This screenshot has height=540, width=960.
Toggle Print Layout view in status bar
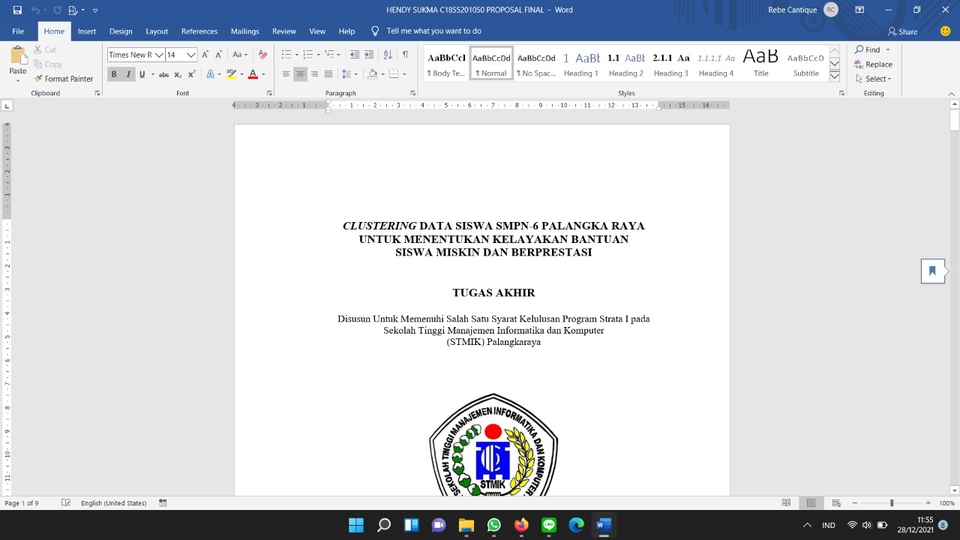[811, 503]
